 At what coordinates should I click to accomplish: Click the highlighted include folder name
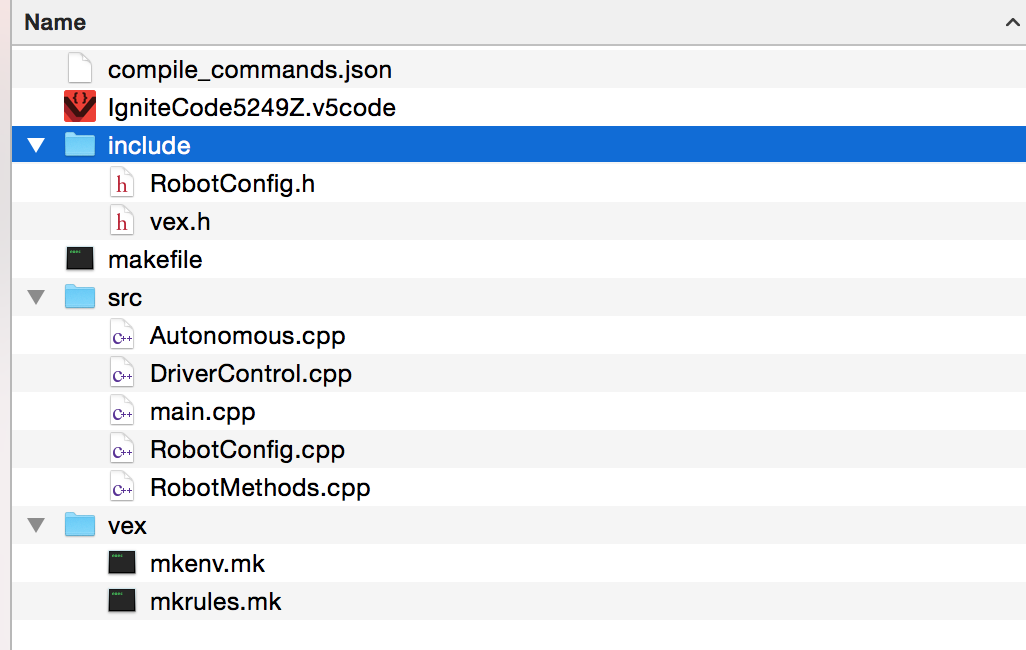click(x=148, y=146)
